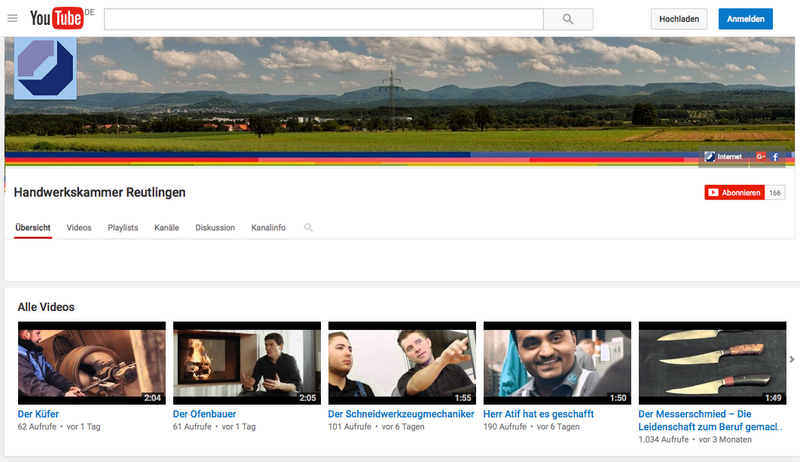Click the Hochladen button

coord(679,19)
